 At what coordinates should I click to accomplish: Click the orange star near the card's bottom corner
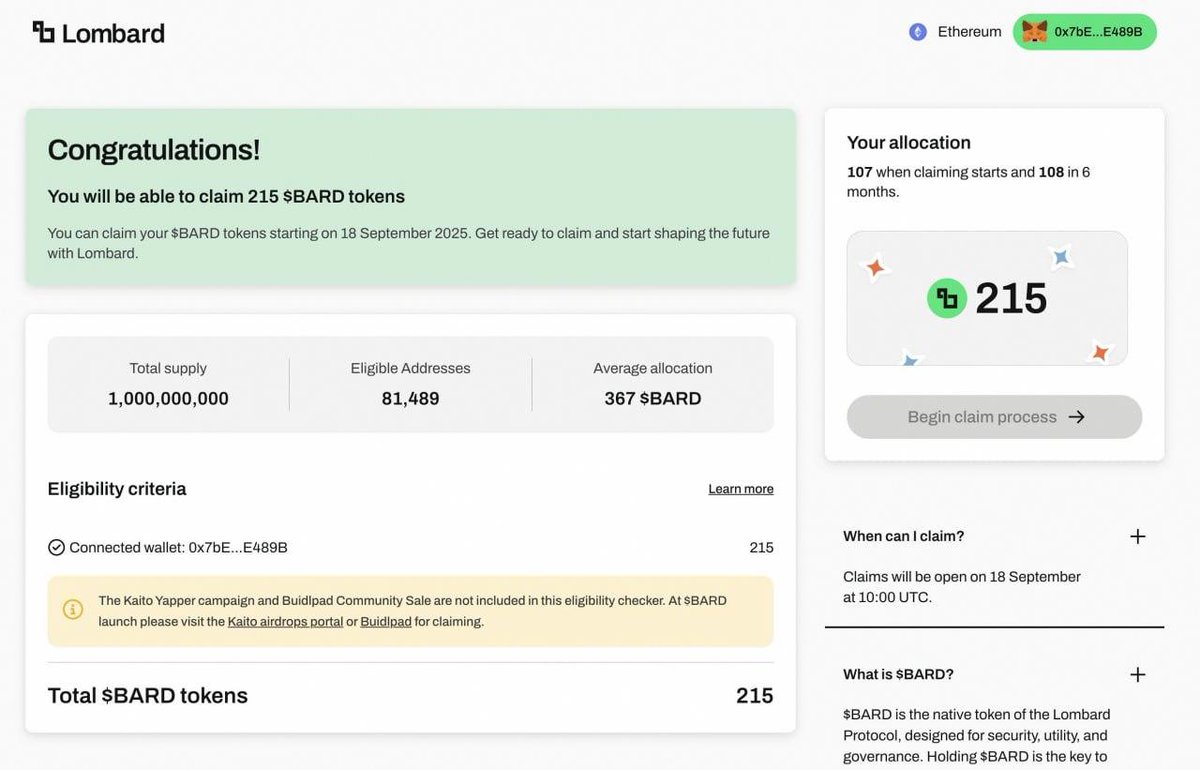click(1099, 352)
